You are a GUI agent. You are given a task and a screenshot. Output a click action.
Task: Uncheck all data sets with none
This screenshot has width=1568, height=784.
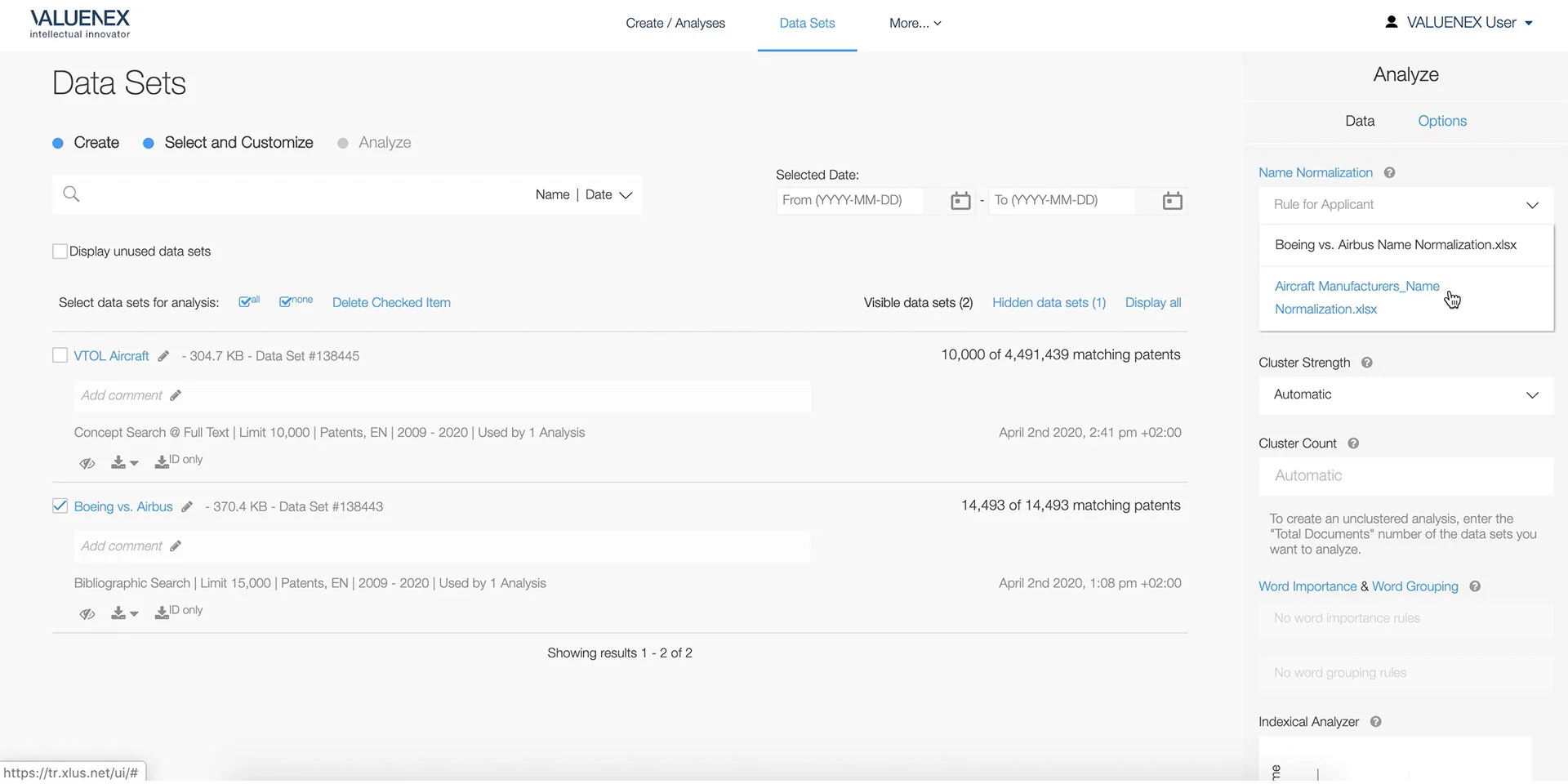point(296,301)
